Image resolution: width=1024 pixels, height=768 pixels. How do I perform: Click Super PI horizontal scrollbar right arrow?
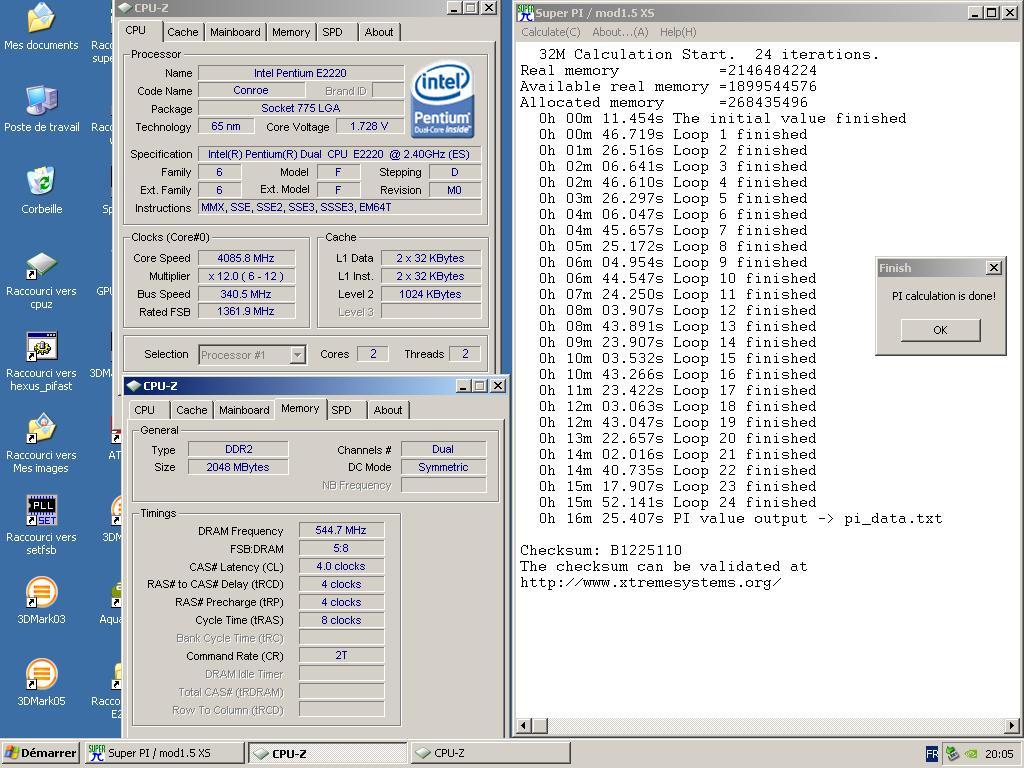click(1012, 726)
